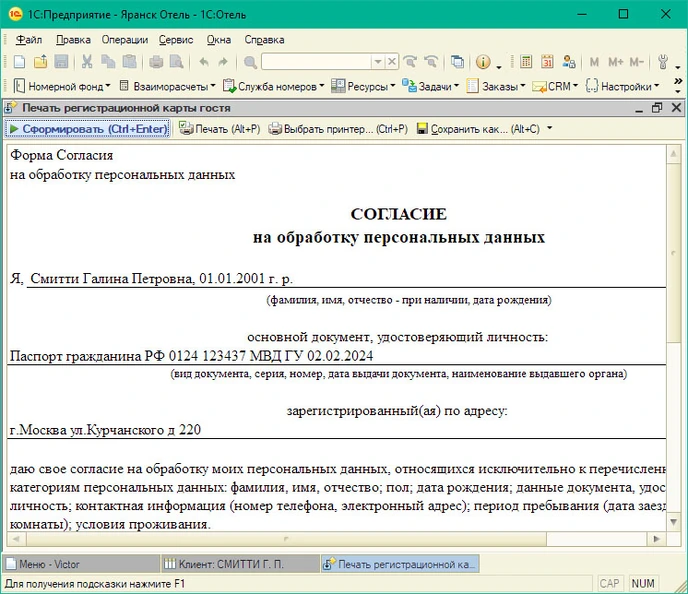Image resolution: width=688 pixels, height=594 pixels.
Task: Click the windows list icon in toolbar
Action: 457,62
